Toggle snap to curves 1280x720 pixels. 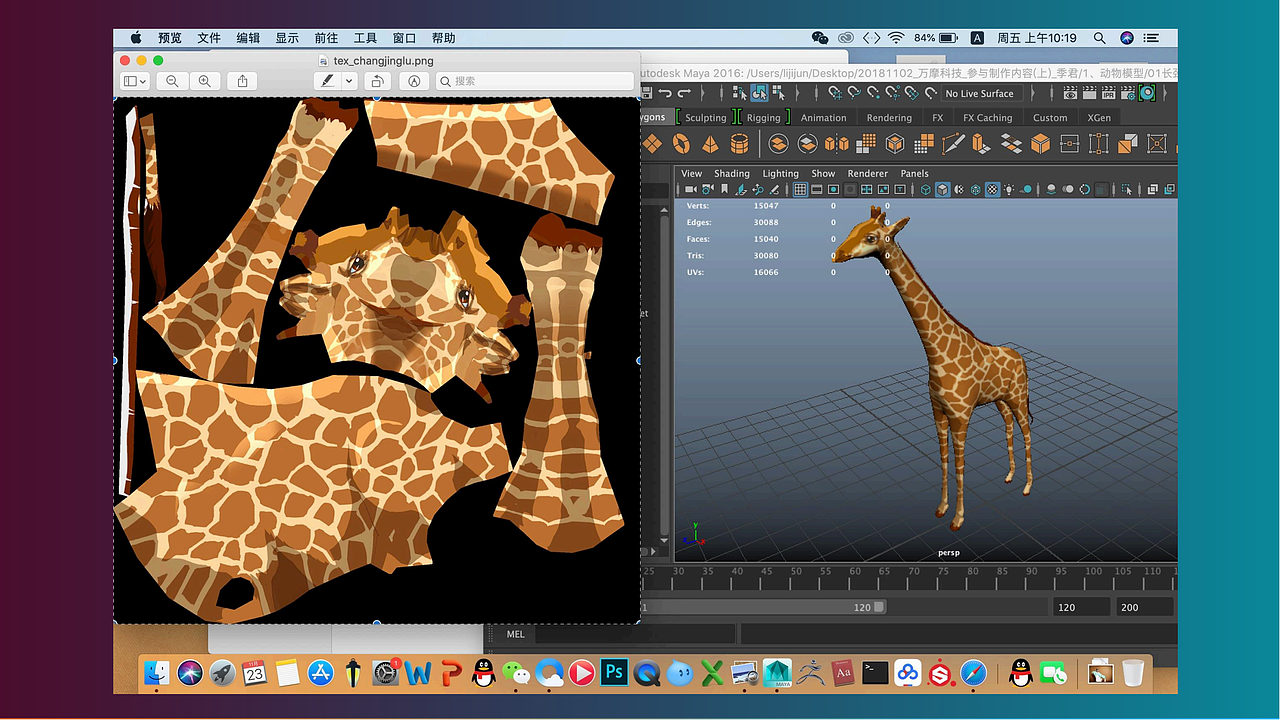tap(854, 93)
